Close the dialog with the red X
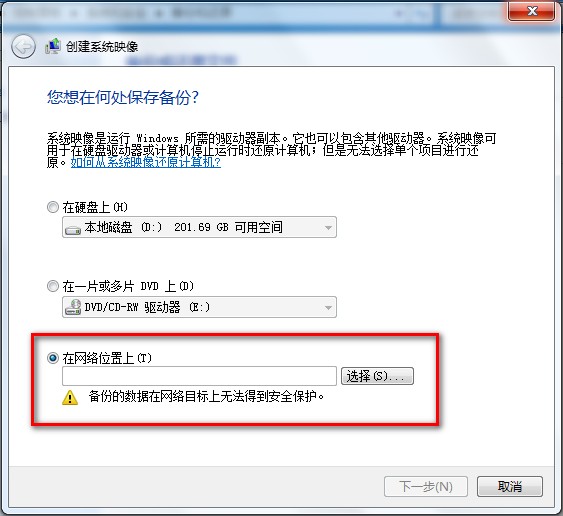The width and height of the screenshot is (563, 516). tap(531, 11)
